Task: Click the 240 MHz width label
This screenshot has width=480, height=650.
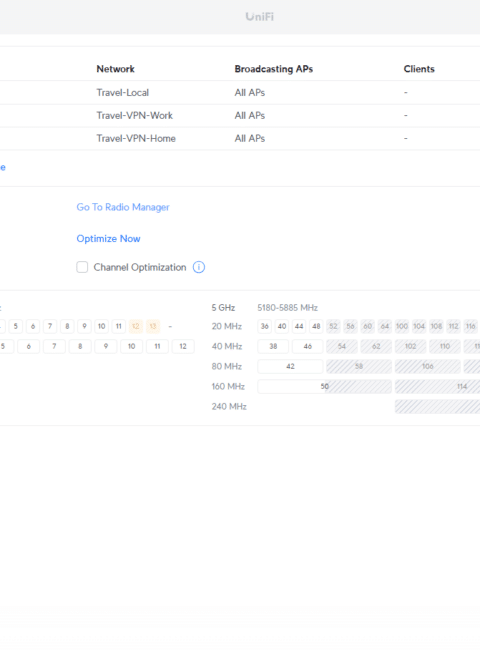Action: click(229, 407)
